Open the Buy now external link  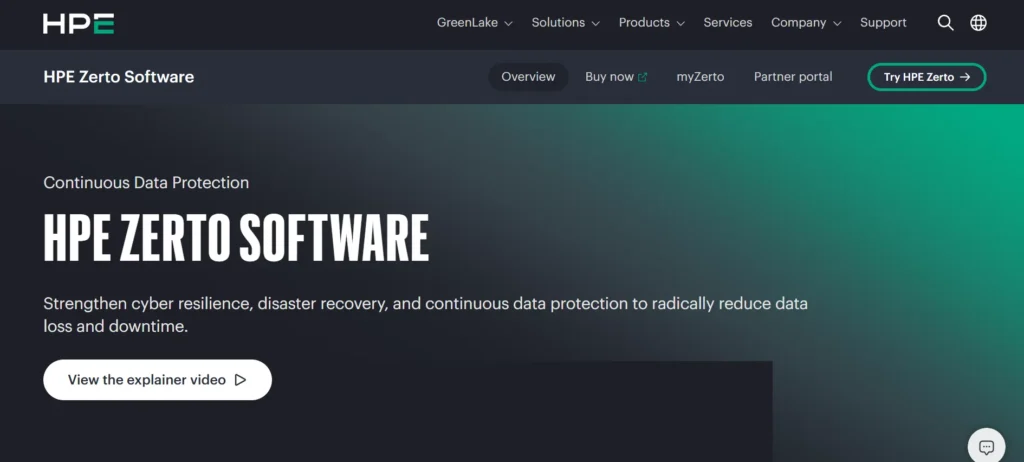click(616, 77)
